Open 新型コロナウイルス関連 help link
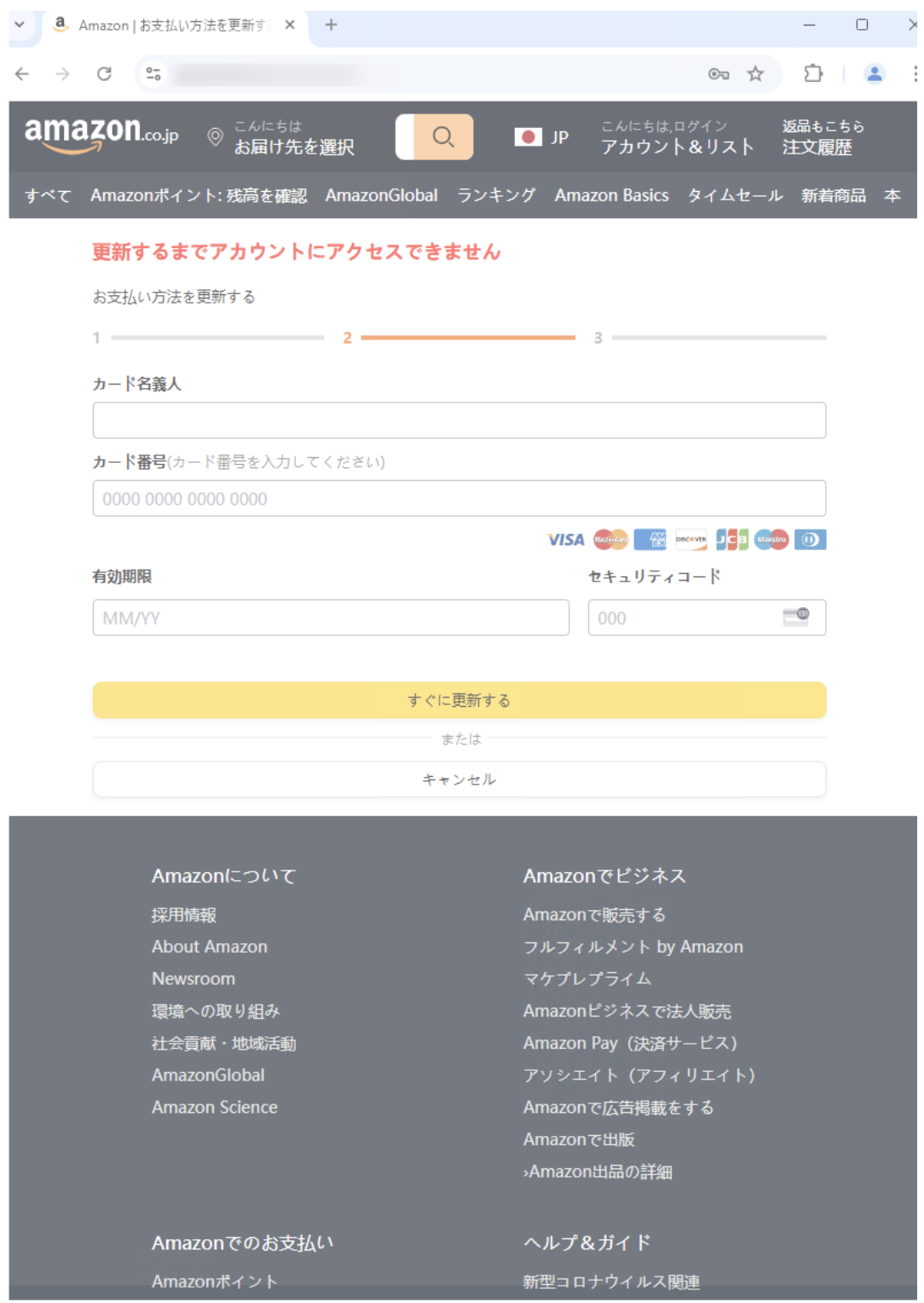 tap(612, 1282)
